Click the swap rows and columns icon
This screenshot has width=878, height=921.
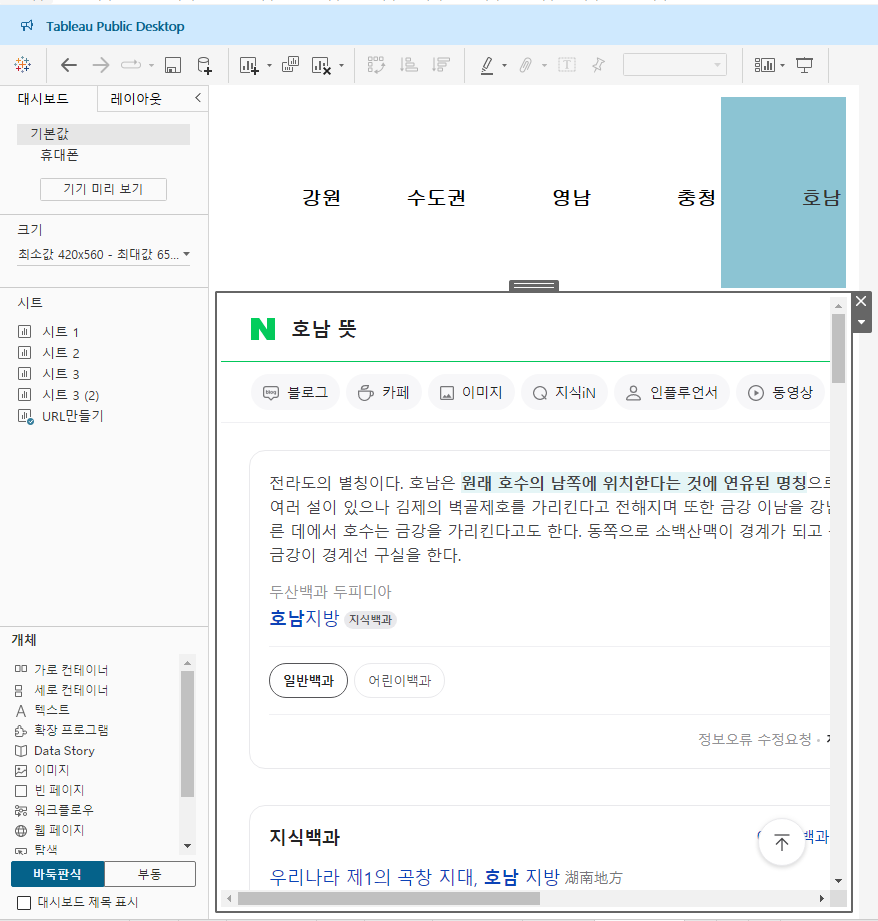point(376,65)
